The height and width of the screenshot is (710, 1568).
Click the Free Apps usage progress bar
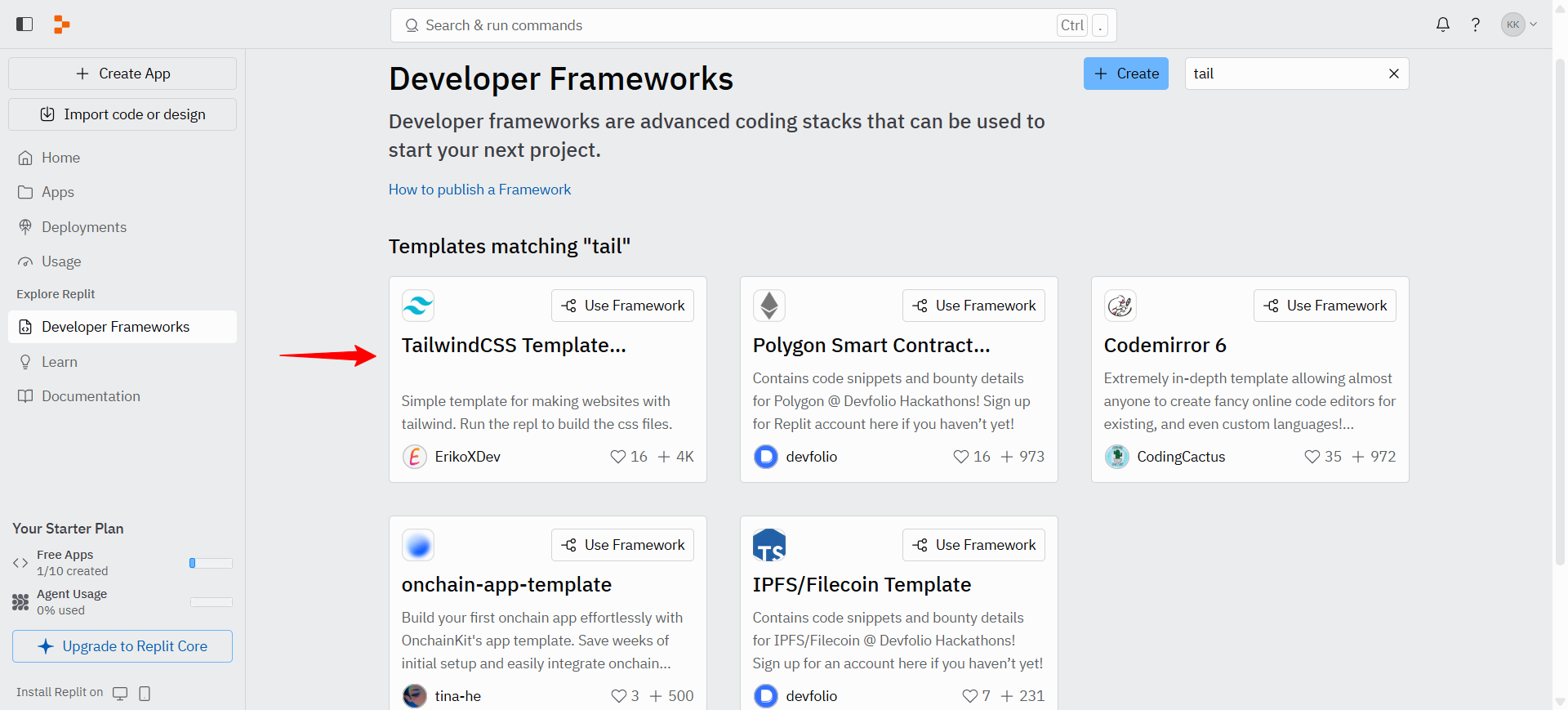[211, 563]
